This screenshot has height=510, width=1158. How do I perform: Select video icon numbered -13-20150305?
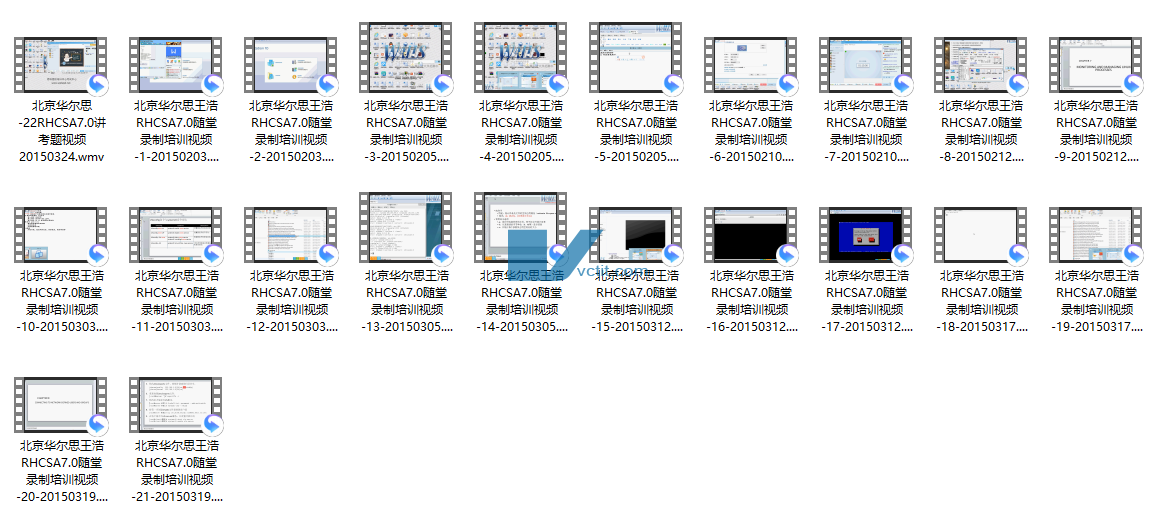point(406,227)
